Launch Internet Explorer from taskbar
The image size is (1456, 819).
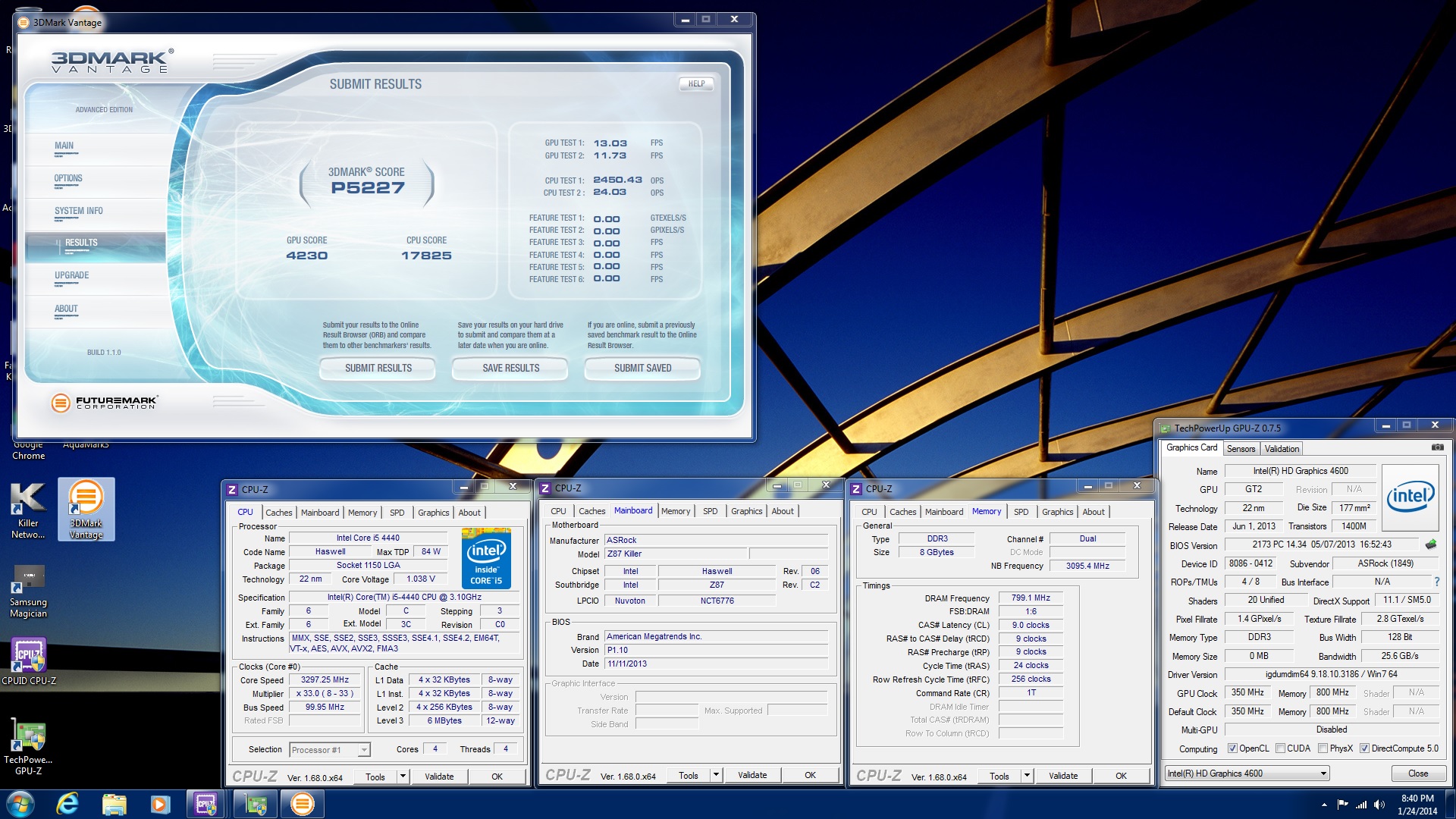pyautogui.click(x=67, y=804)
